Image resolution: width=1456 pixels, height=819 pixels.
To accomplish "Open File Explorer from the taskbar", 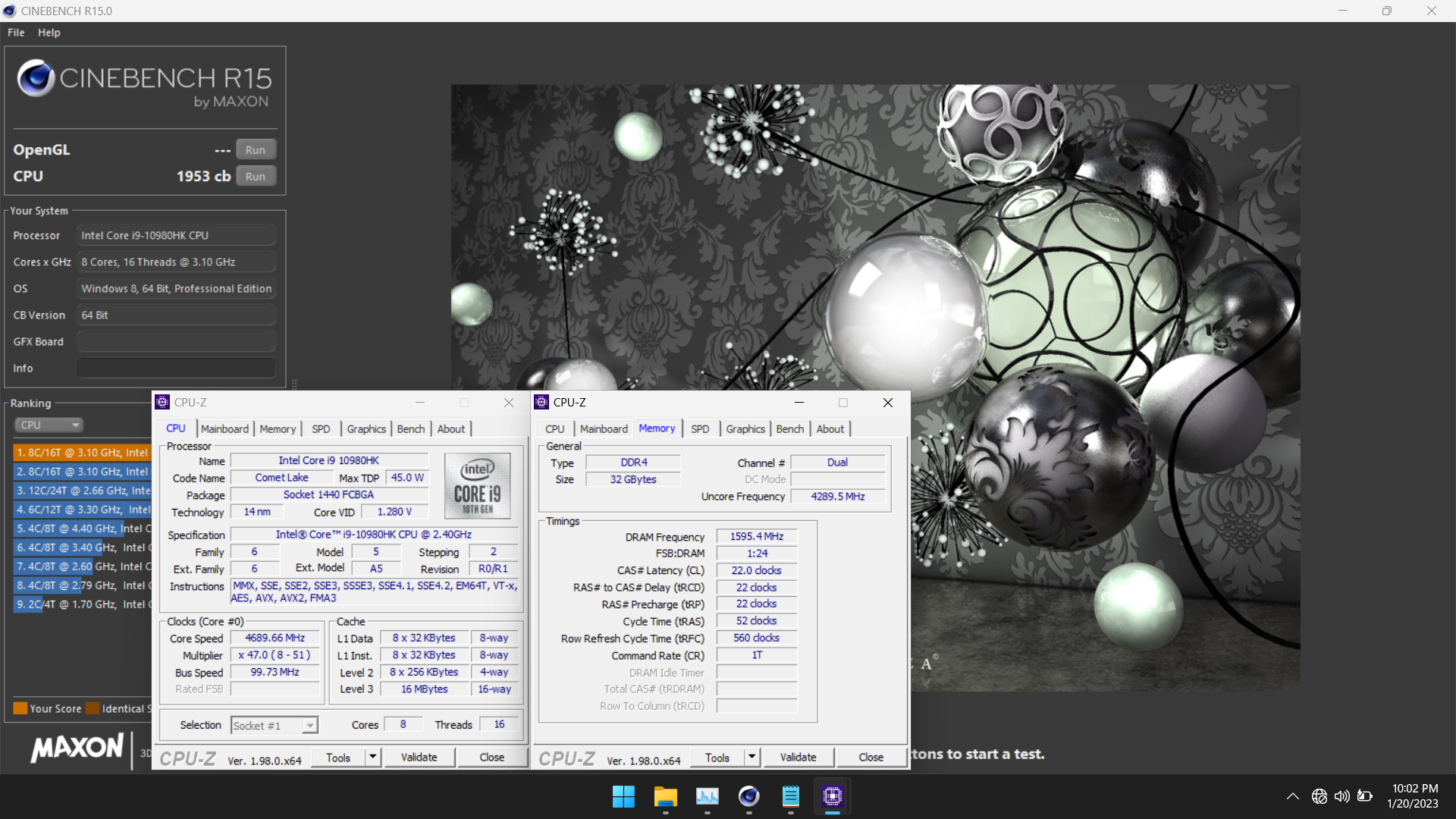I will [665, 796].
